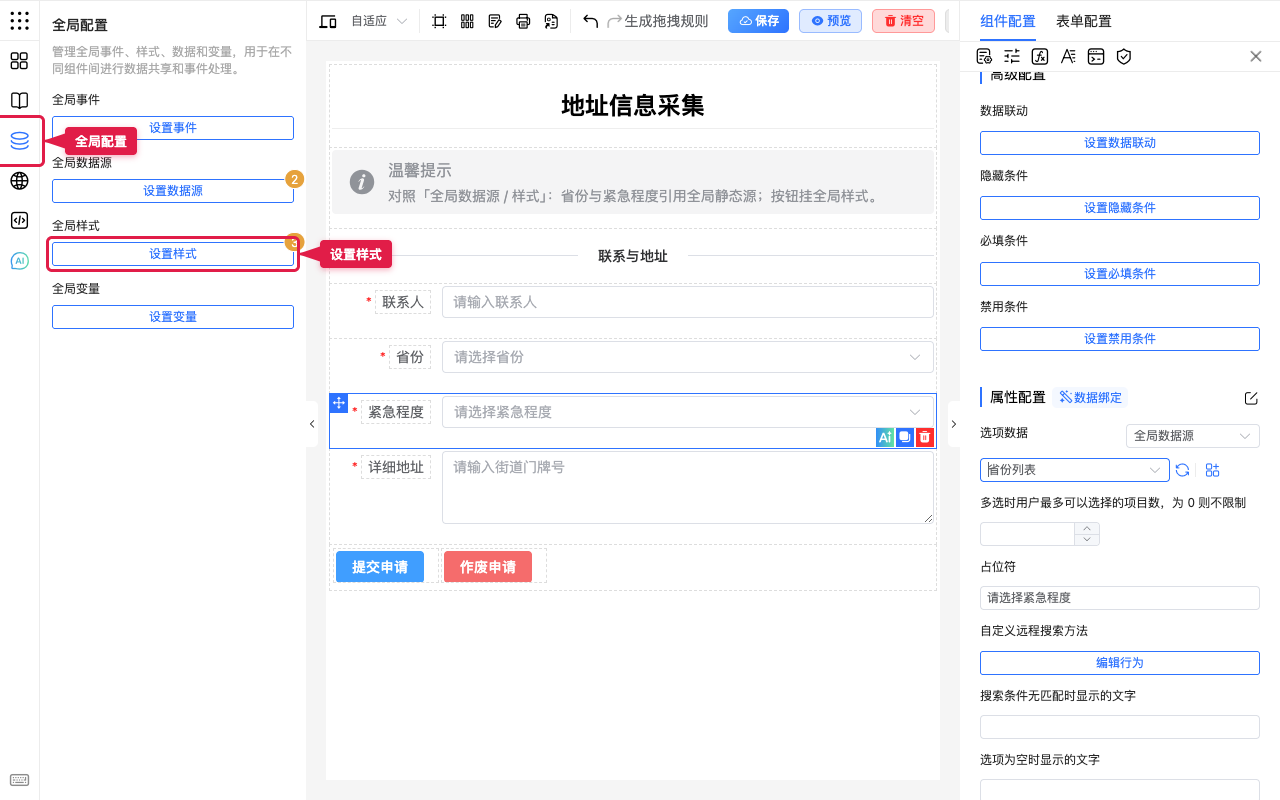Open the first config-list icon in right panel

(984, 56)
